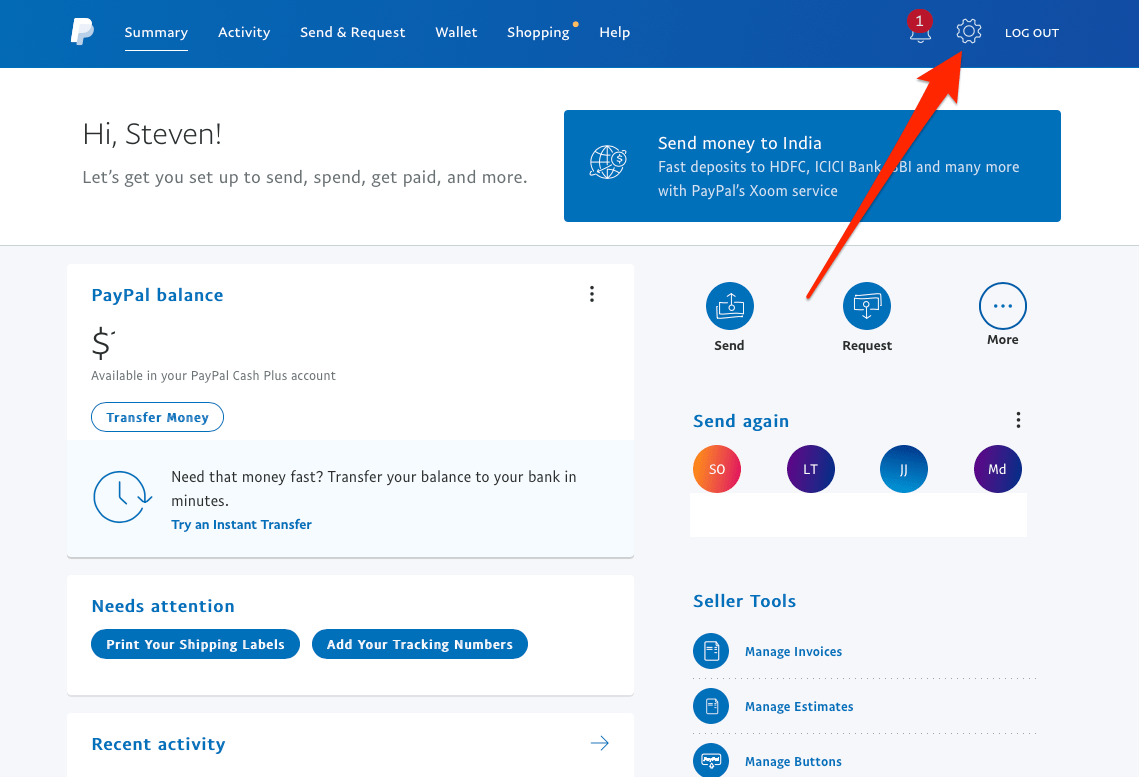Open the Wallet tab
The width and height of the screenshot is (1139, 777).
(x=456, y=32)
